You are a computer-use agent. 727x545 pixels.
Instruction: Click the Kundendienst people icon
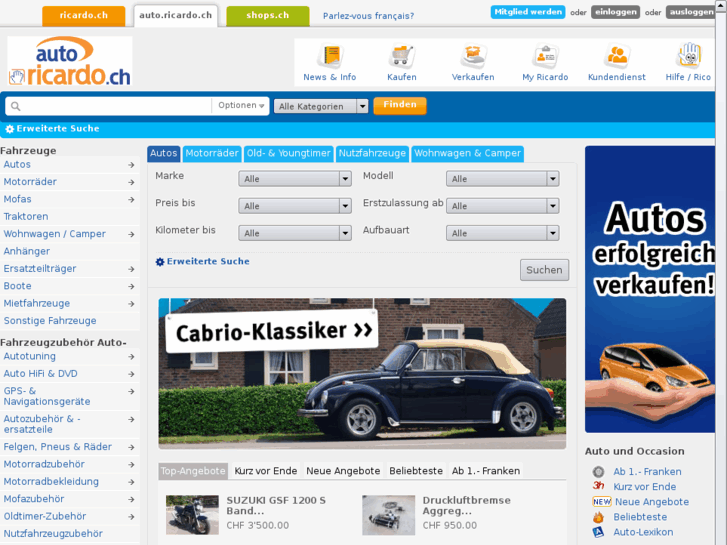(617, 56)
